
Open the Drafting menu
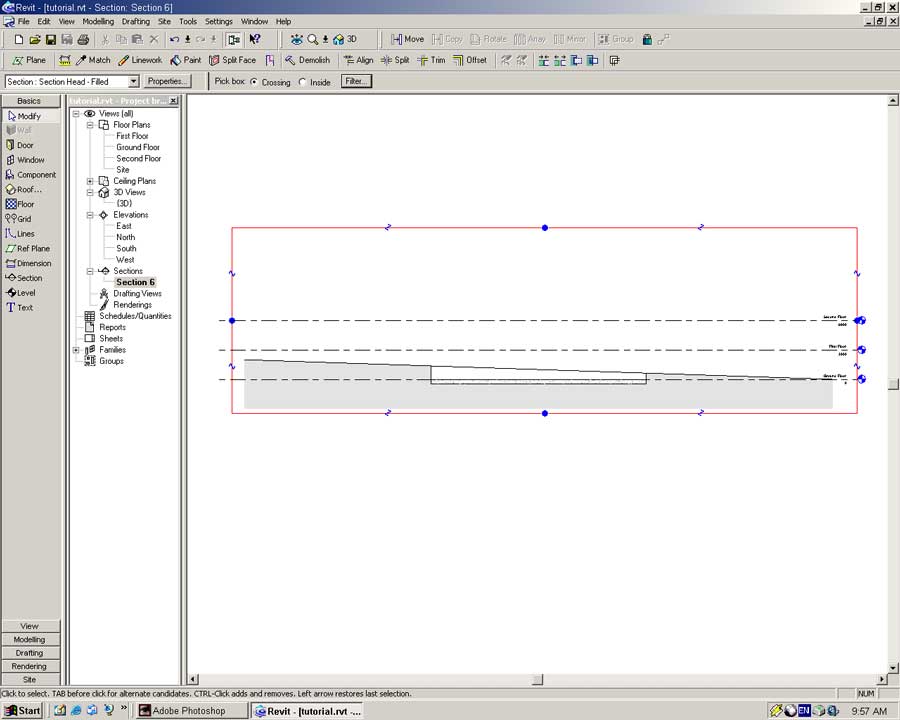135,21
